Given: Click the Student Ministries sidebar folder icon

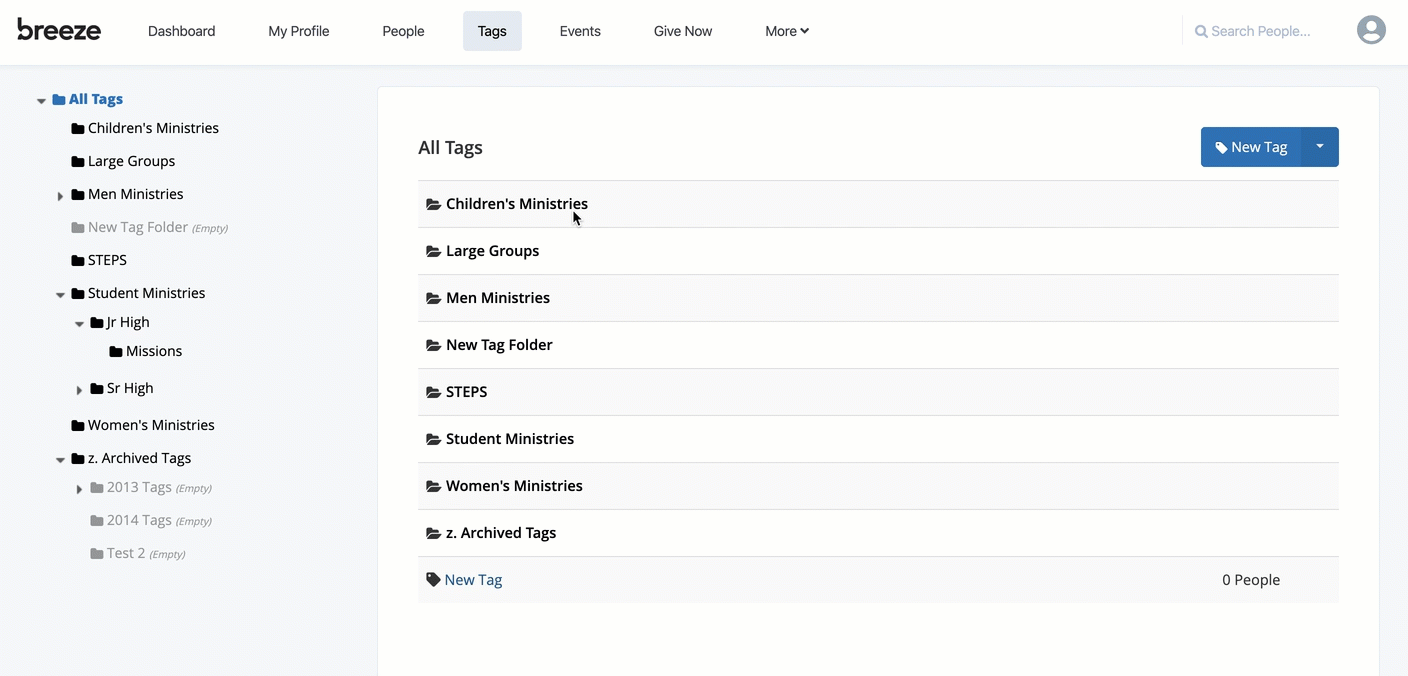Looking at the screenshot, I should click(78, 294).
